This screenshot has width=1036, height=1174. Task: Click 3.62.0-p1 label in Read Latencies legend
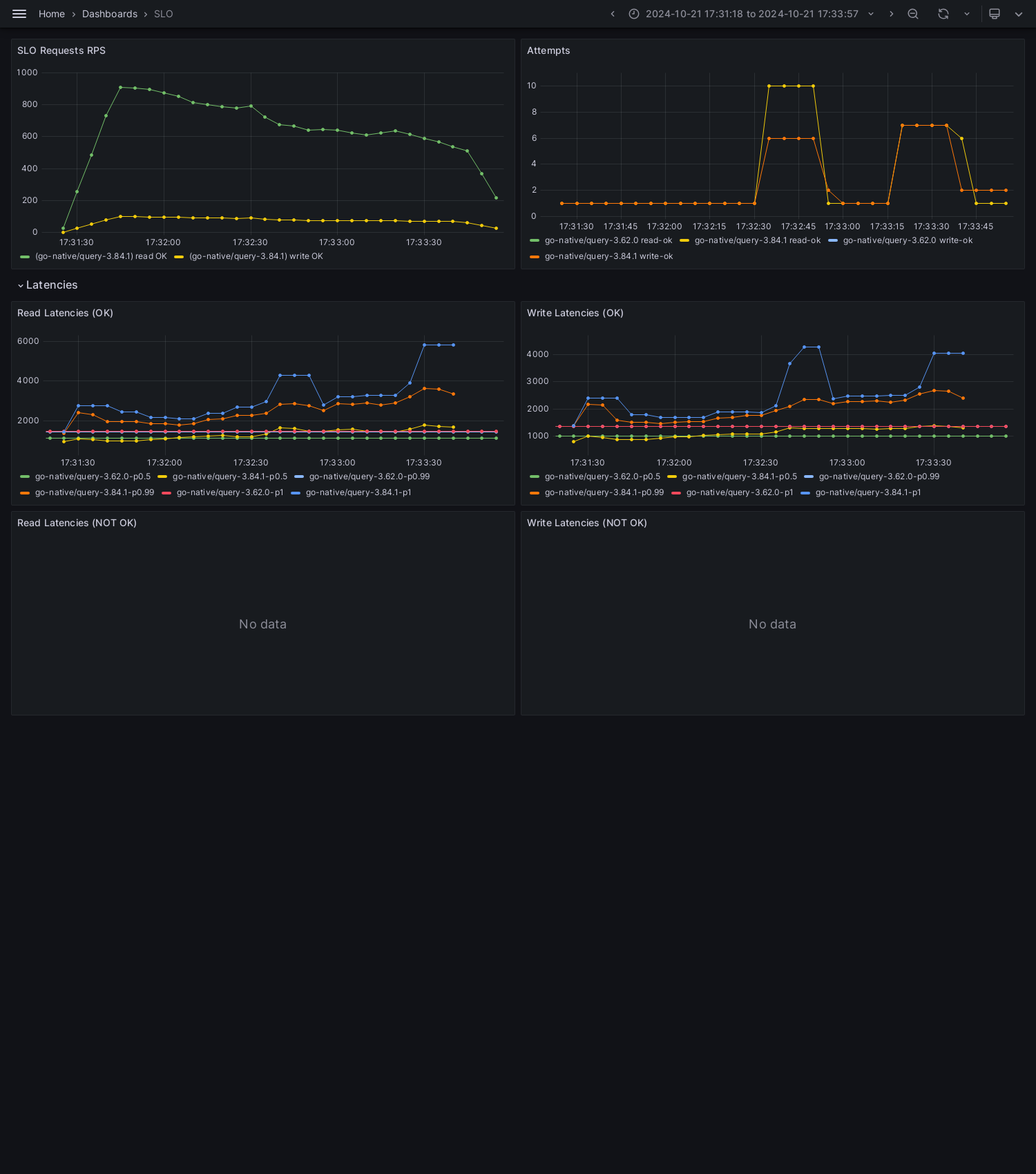230,492
